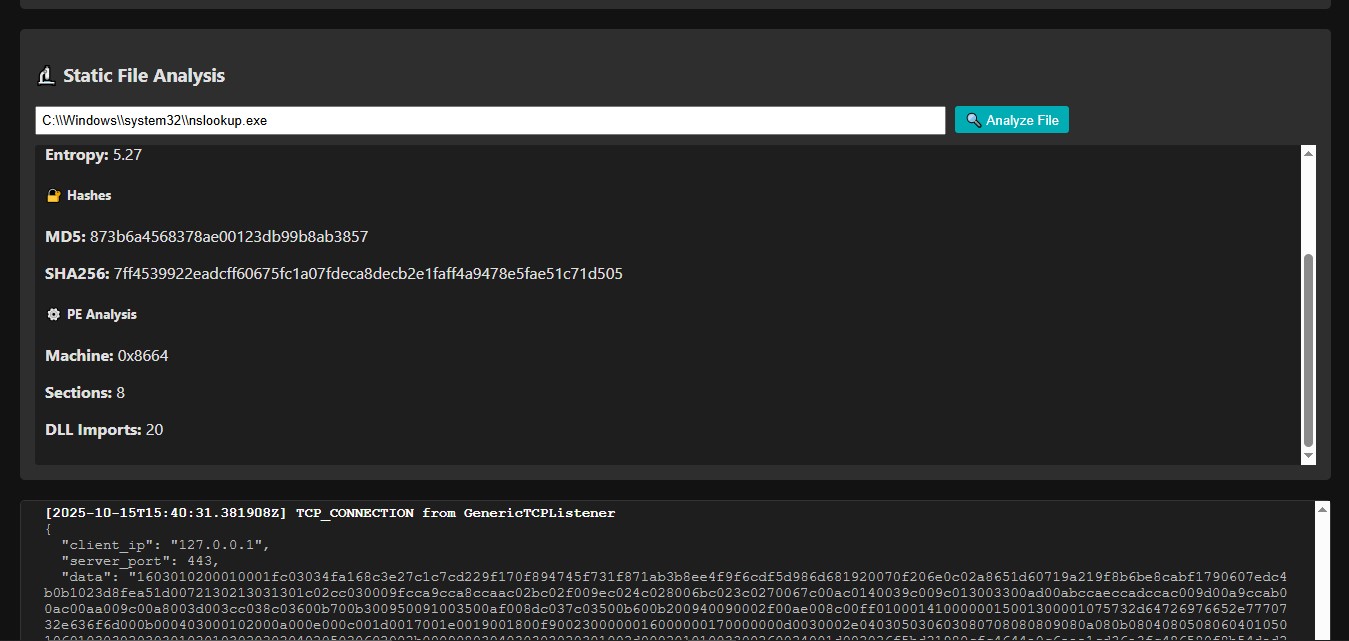
Task: Click the TCP_CONNECTION from GenericTCPListener log line
Action: click(x=330, y=513)
